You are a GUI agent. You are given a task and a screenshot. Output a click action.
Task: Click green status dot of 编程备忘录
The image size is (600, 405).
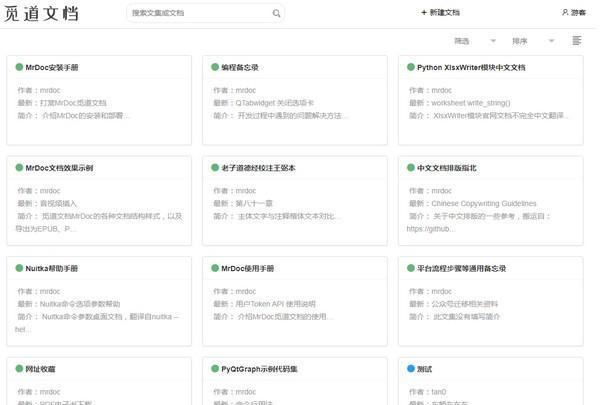click(215, 67)
